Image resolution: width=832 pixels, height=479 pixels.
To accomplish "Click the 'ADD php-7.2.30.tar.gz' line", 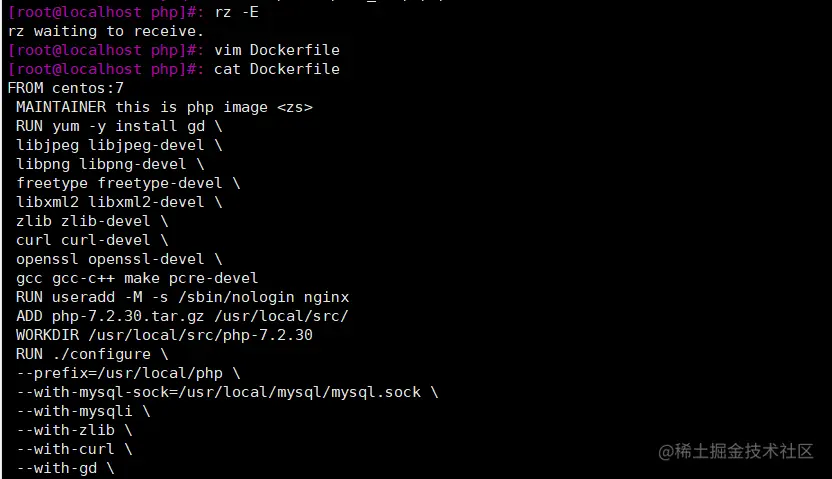I will [x=182, y=316].
